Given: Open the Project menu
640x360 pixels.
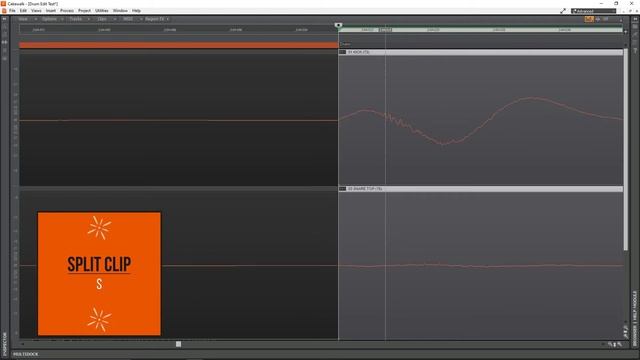Looking at the screenshot, I should click(84, 11).
